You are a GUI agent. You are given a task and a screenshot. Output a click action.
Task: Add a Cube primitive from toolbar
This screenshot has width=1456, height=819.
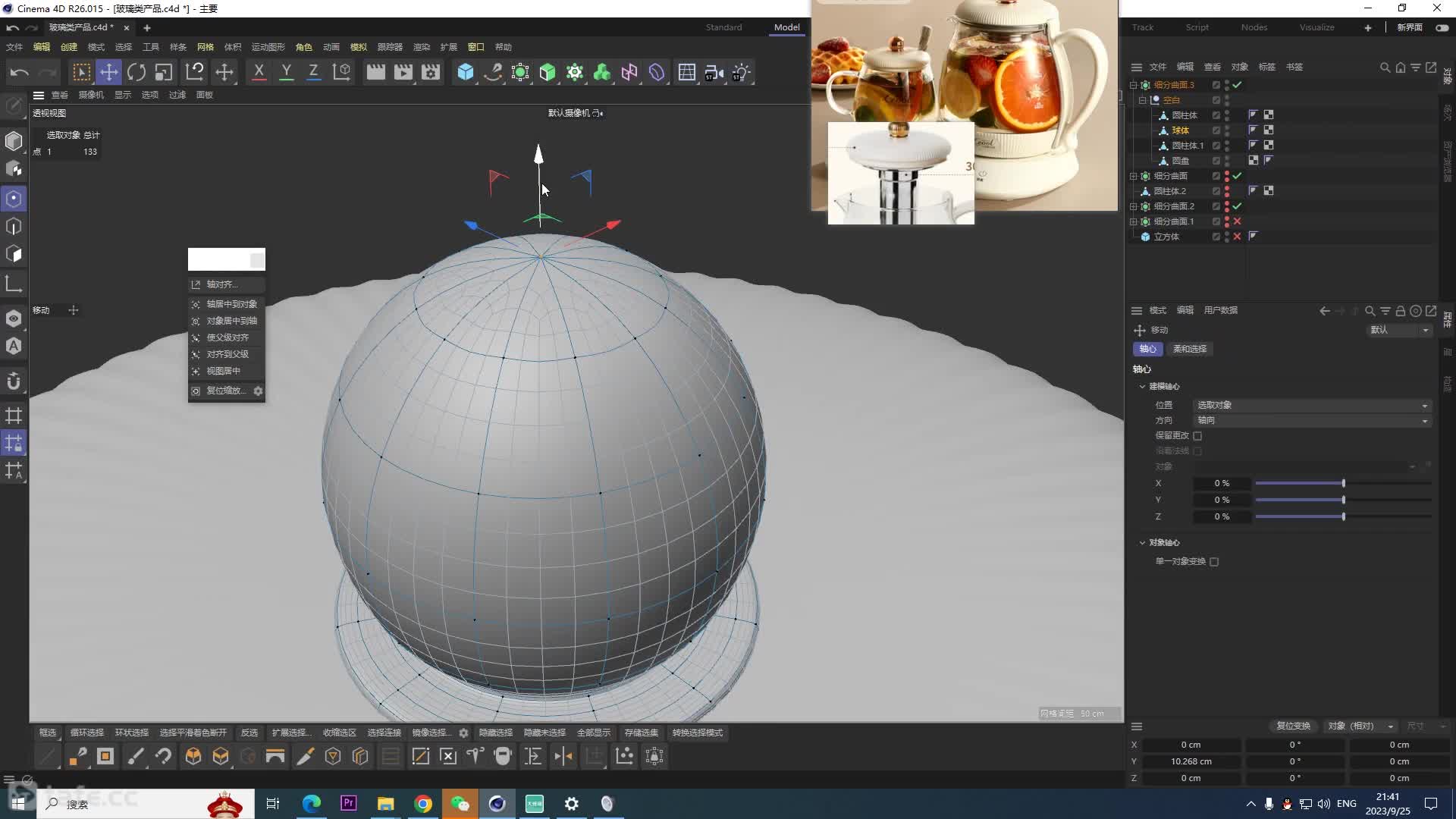point(466,72)
